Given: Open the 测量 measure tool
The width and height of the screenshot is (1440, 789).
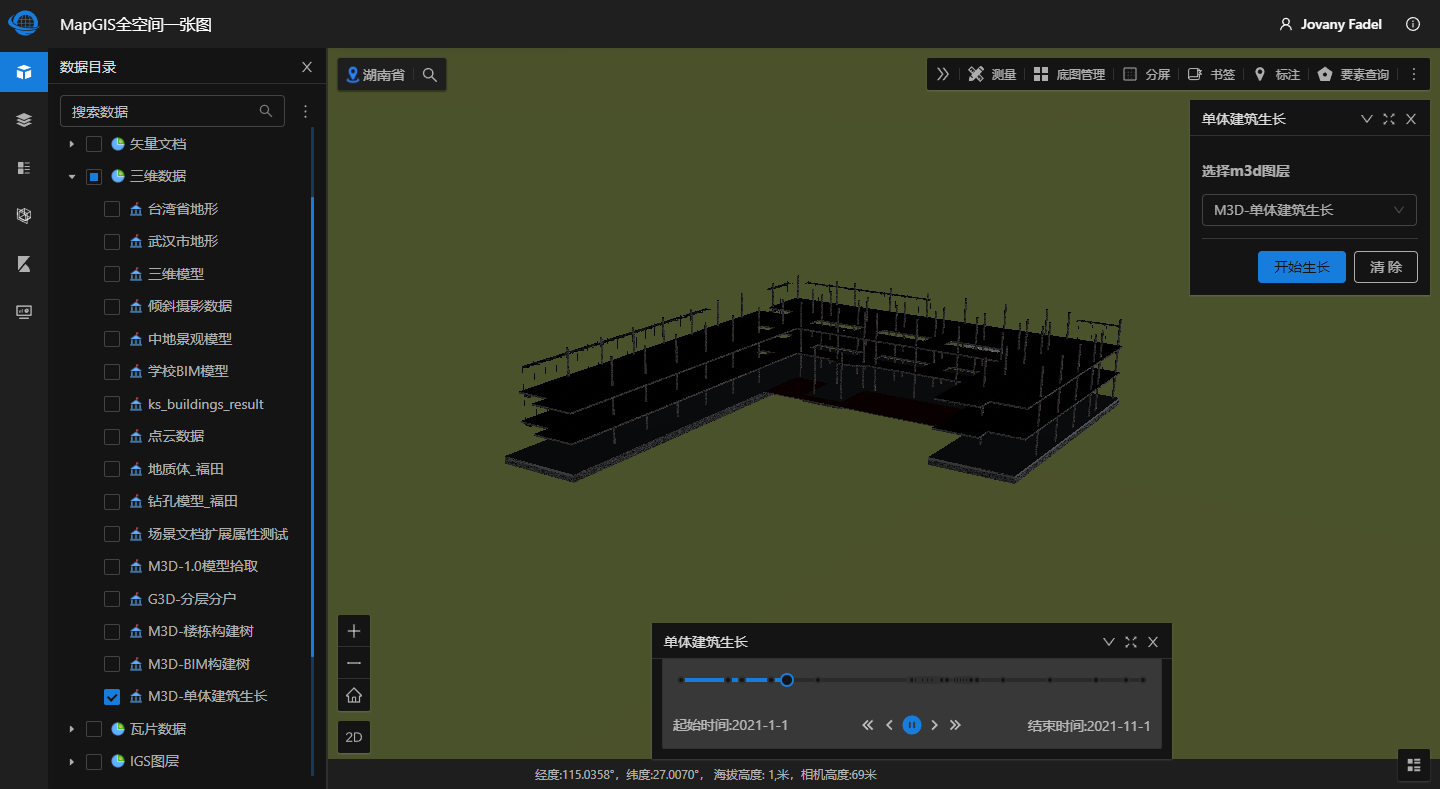Looking at the screenshot, I should point(992,74).
